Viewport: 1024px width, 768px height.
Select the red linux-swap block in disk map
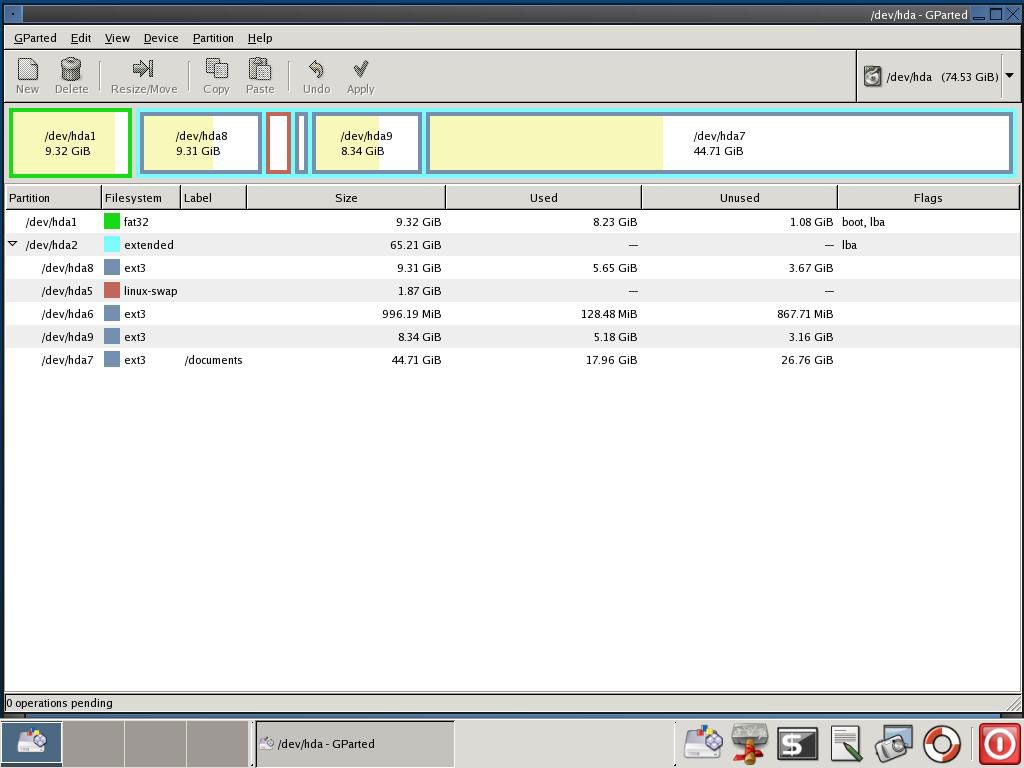point(278,143)
